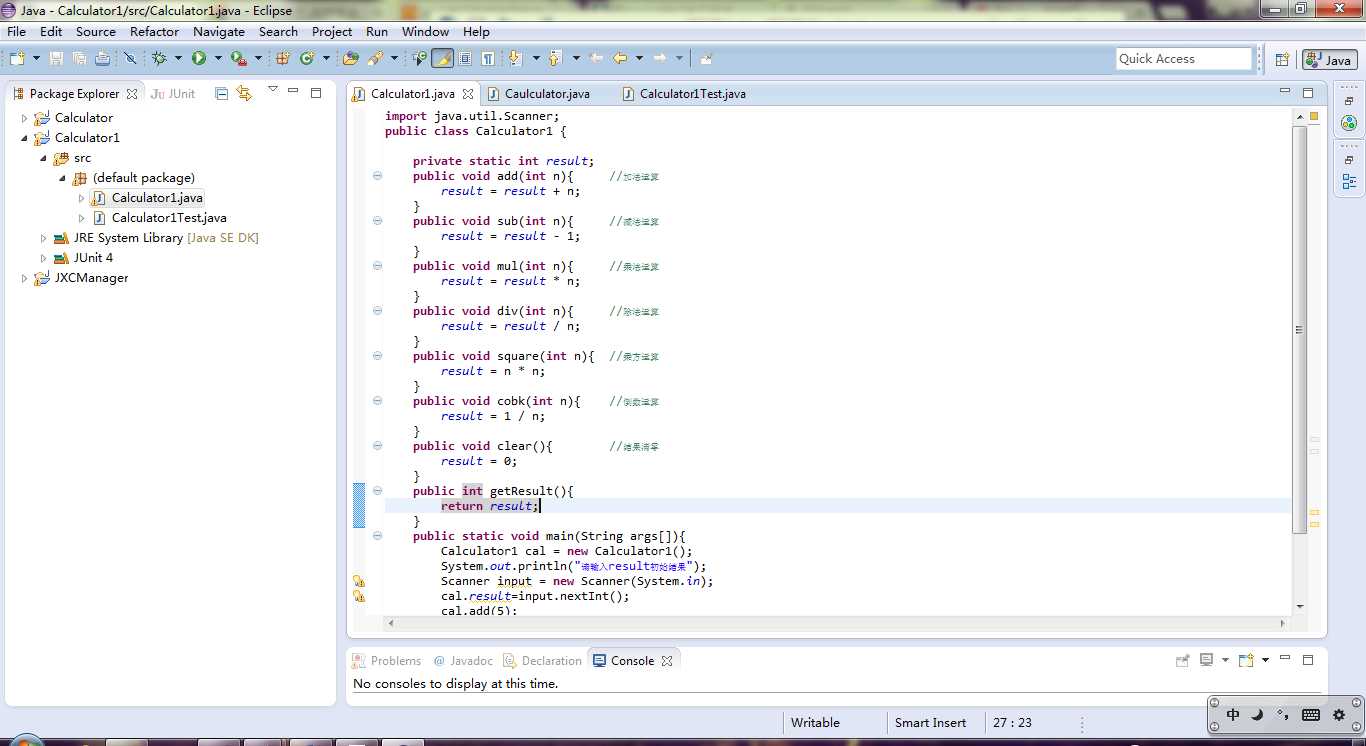Viewport: 1366px width, 746px height.
Task: Collapse the add method fold marker
Action: click(x=377, y=176)
